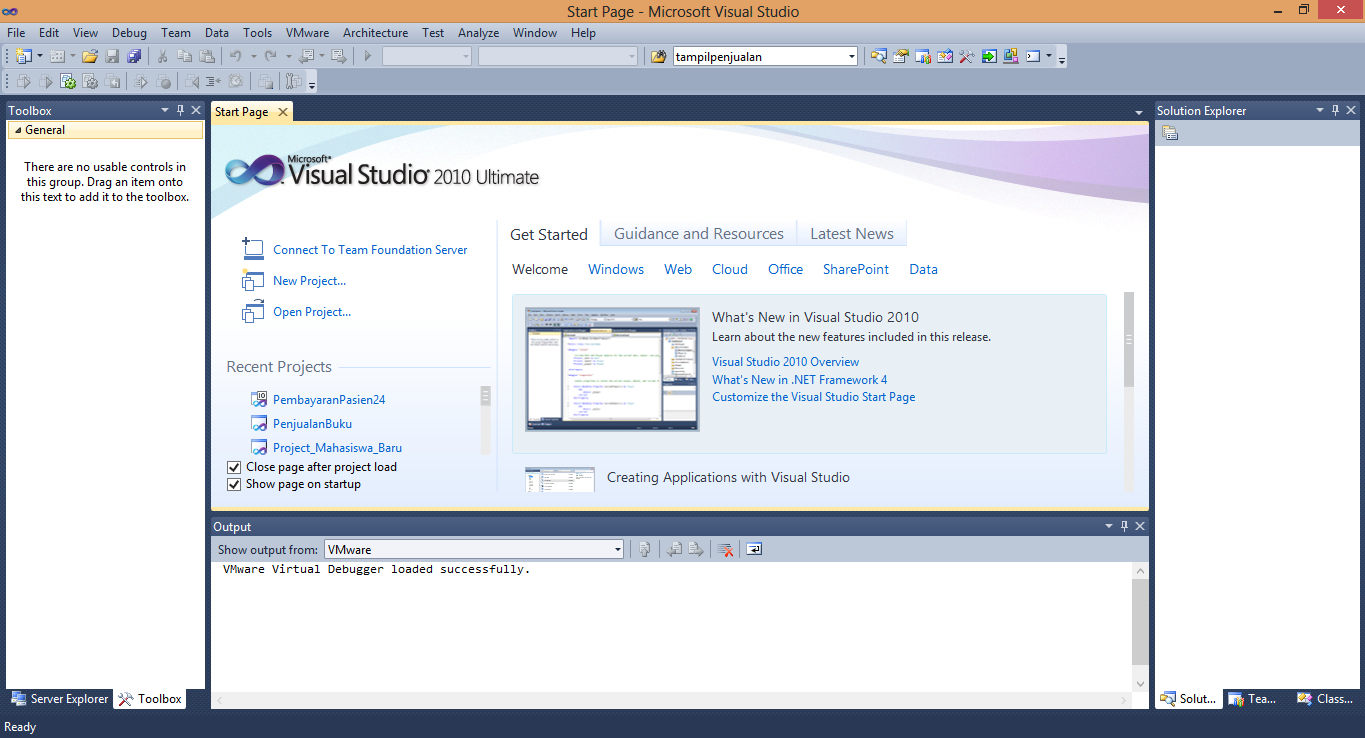Viewport: 1365px width, 738px height.
Task: Open the Architecture menu
Action: [375, 33]
